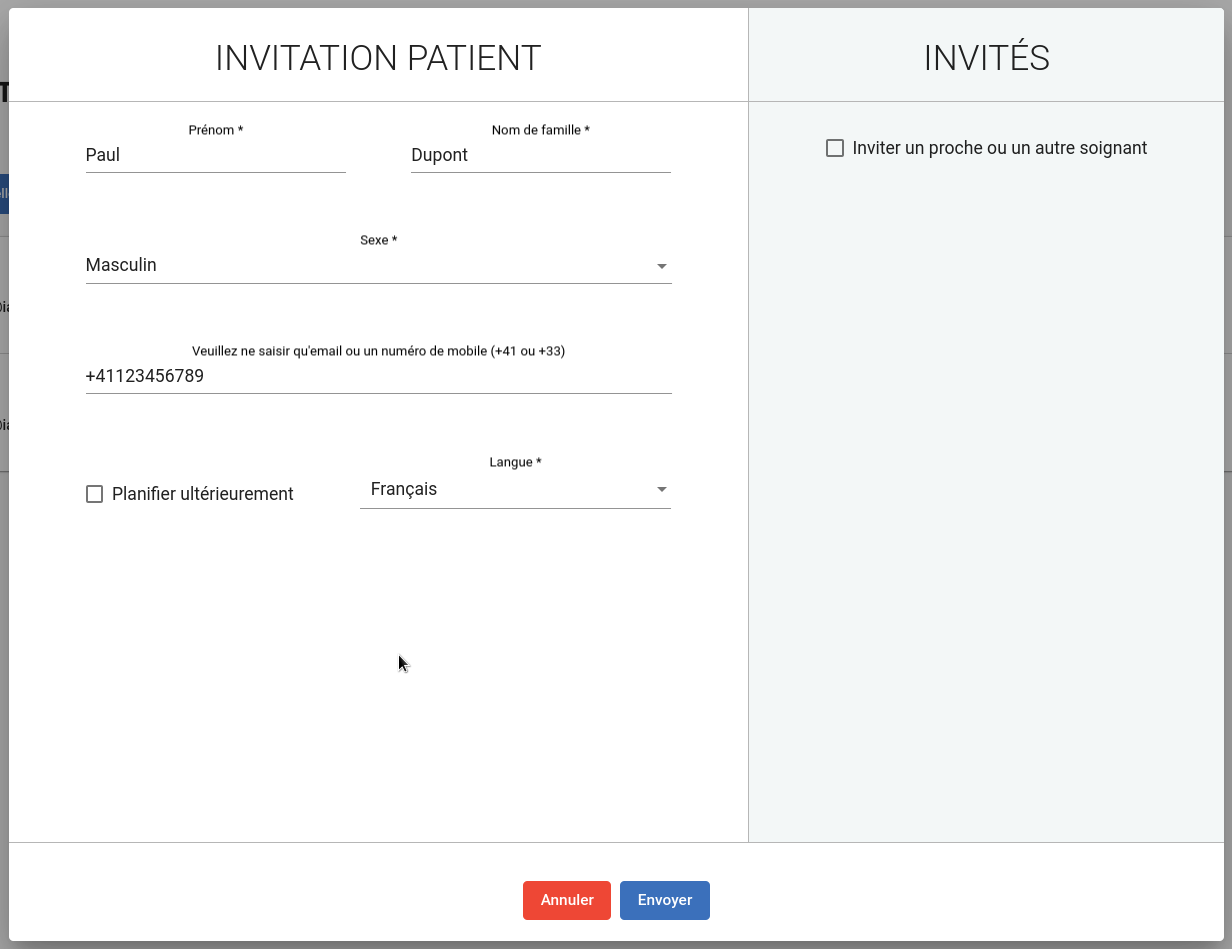Check the Inviter un proche box
The height and width of the screenshot is (949, 1232).
835,148
